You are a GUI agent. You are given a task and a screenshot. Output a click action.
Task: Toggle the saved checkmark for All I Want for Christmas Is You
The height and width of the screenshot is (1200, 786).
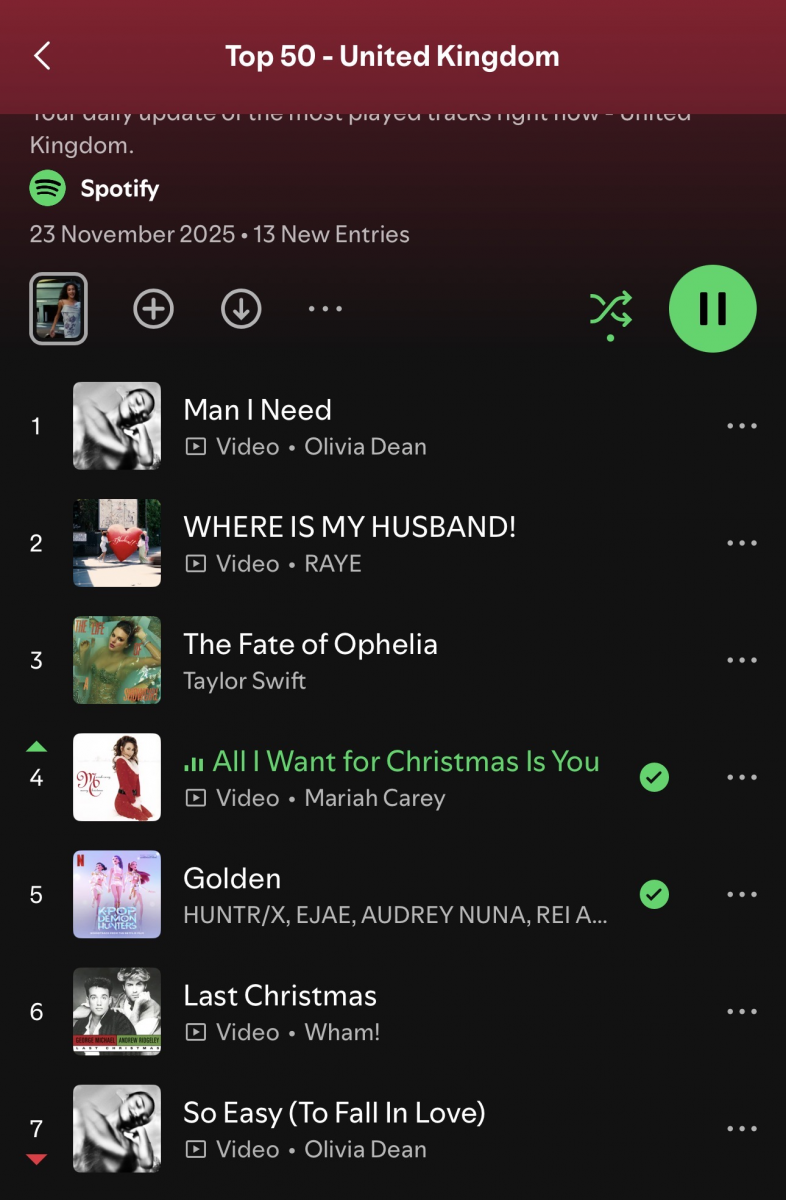tap(654, 777)
